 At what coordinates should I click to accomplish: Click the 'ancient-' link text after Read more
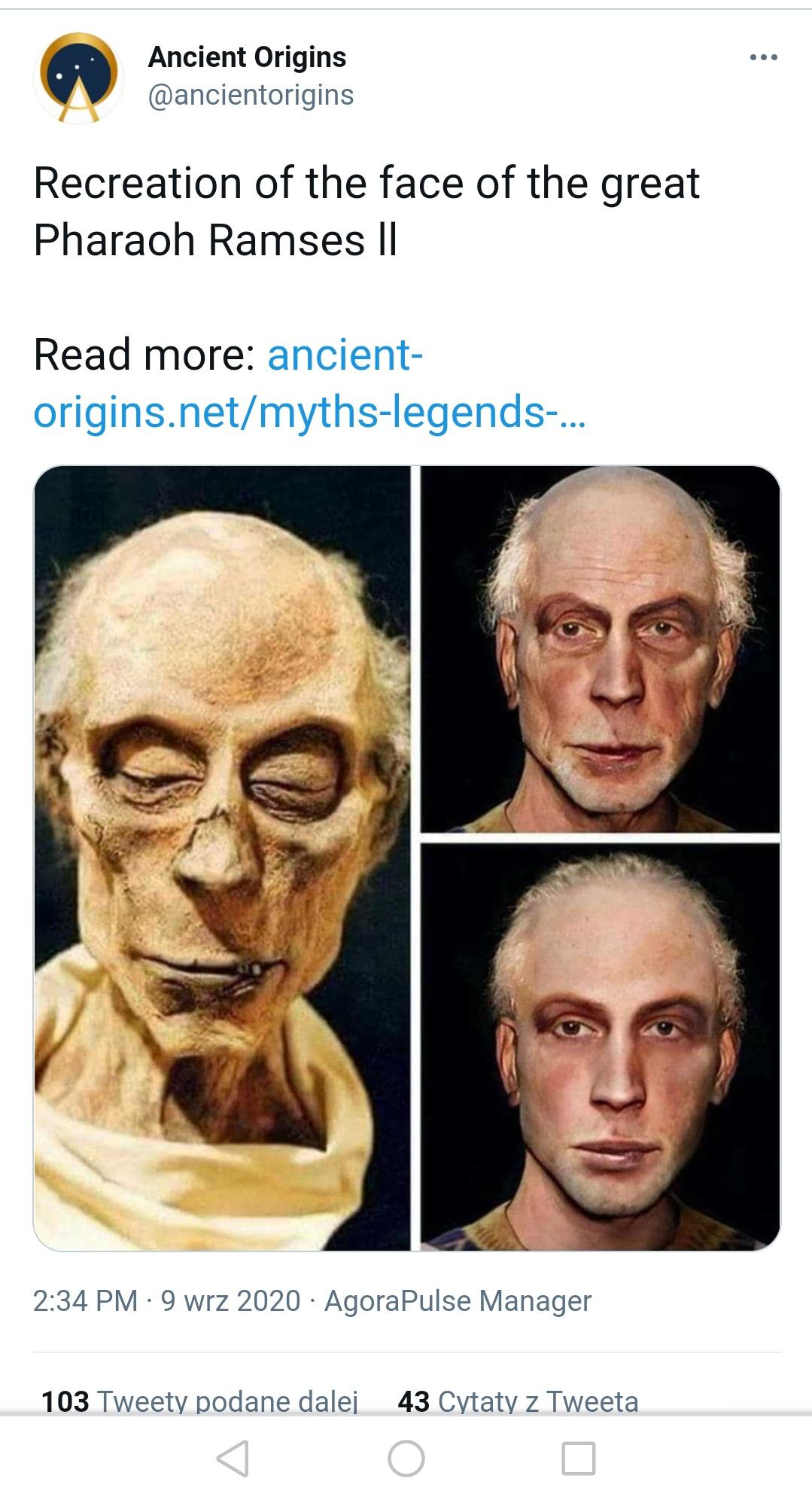click(x=345, y=355)
